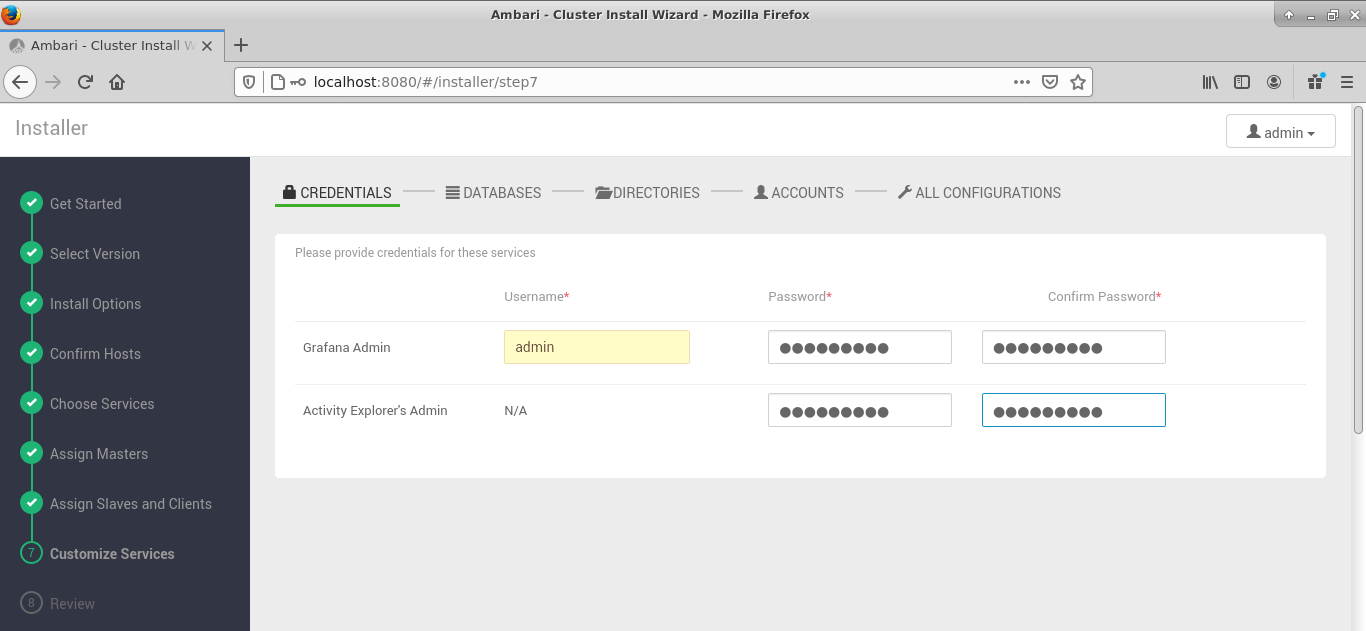Bookmark this page with star icon

[x=1077, y=82]
